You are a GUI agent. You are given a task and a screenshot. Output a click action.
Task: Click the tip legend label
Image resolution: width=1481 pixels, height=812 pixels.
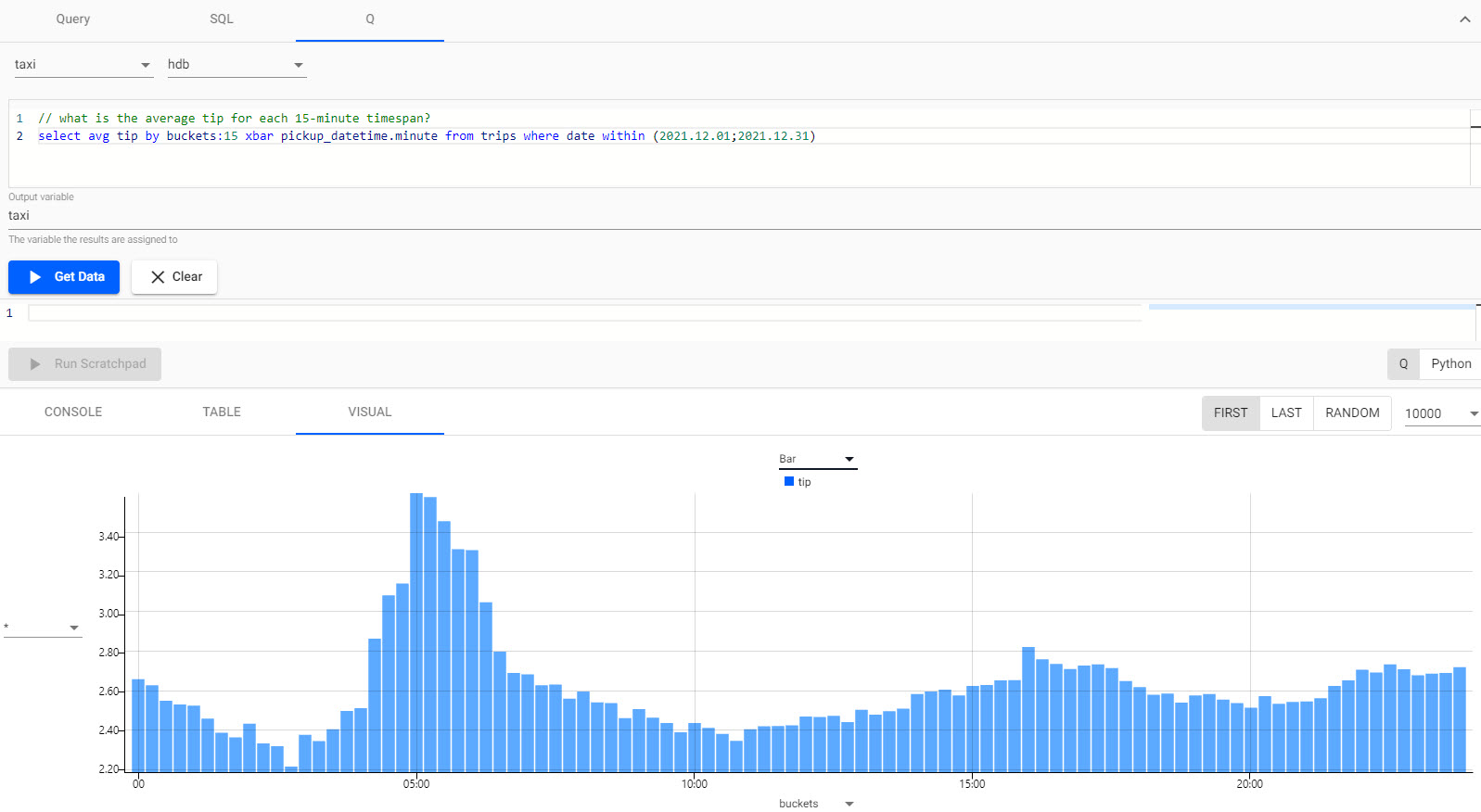(804, 482)
